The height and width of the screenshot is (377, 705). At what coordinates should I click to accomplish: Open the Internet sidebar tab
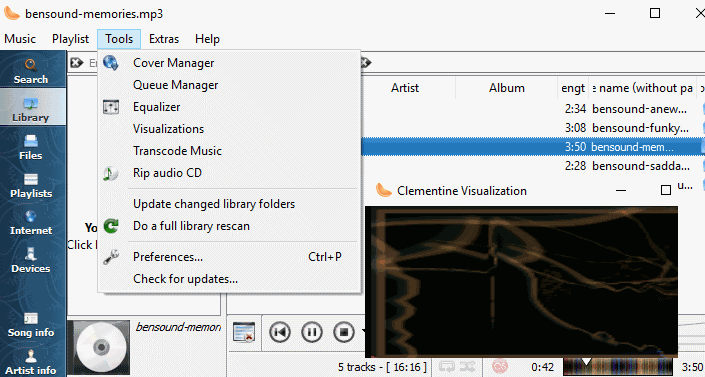31,223
